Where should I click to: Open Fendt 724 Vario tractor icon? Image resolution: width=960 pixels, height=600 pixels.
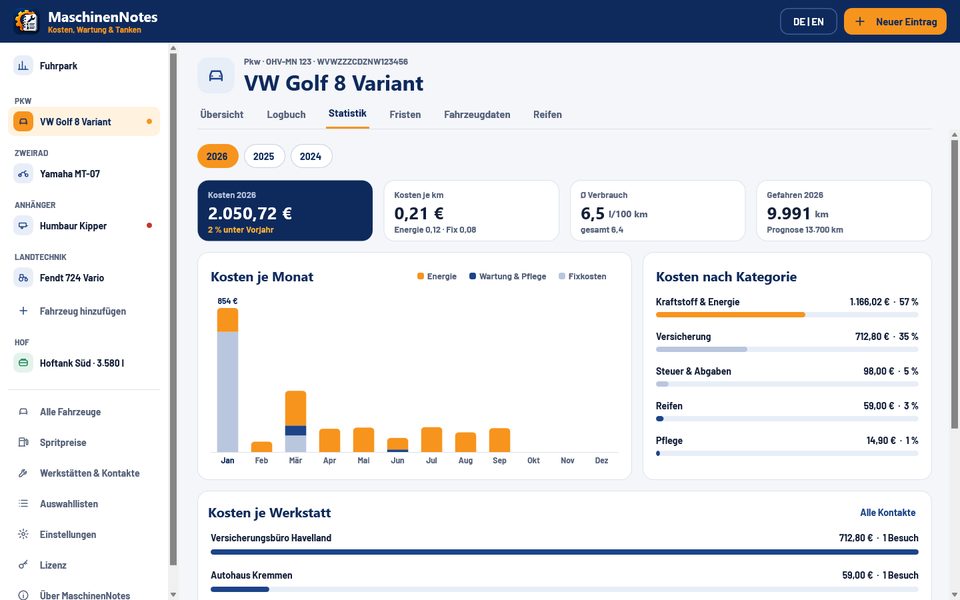click(23, 278)
